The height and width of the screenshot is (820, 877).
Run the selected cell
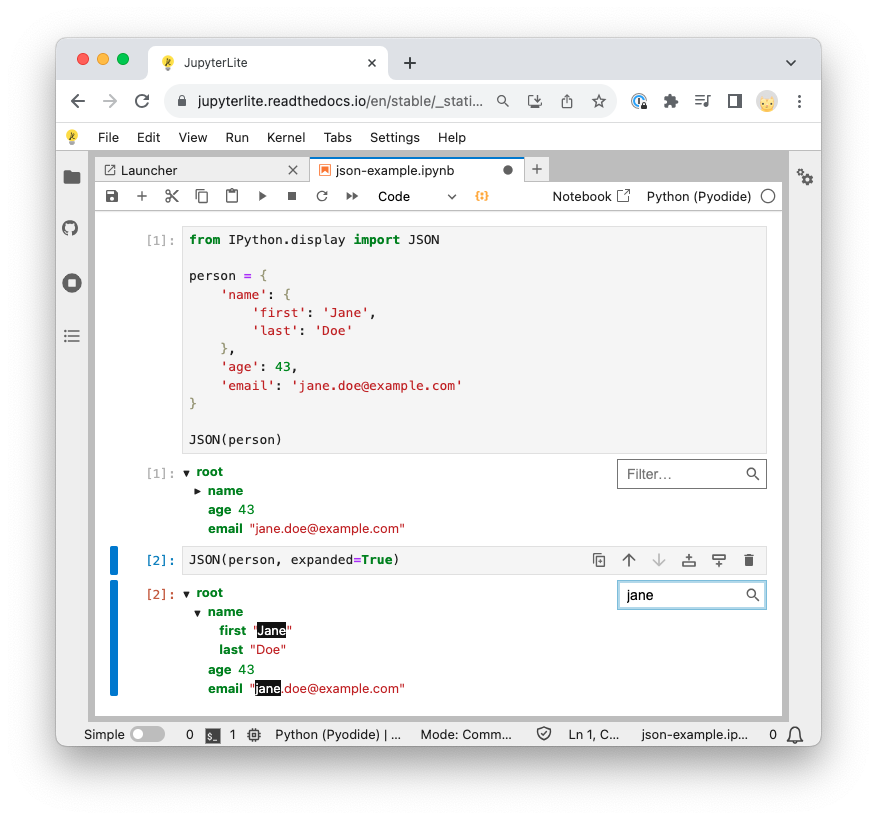coord(262,196)
